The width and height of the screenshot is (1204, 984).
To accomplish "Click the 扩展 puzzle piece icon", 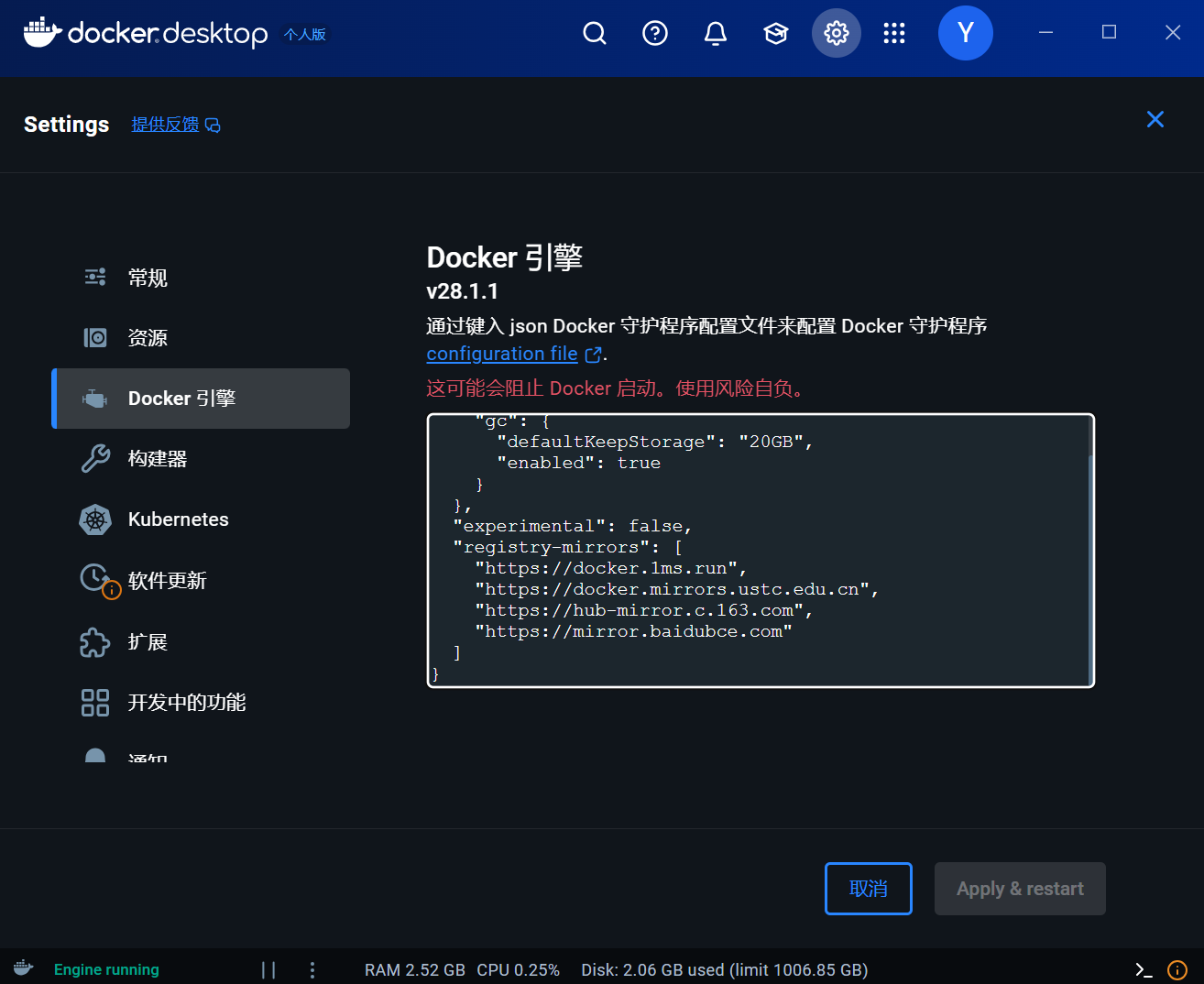I will click(95, 642).
